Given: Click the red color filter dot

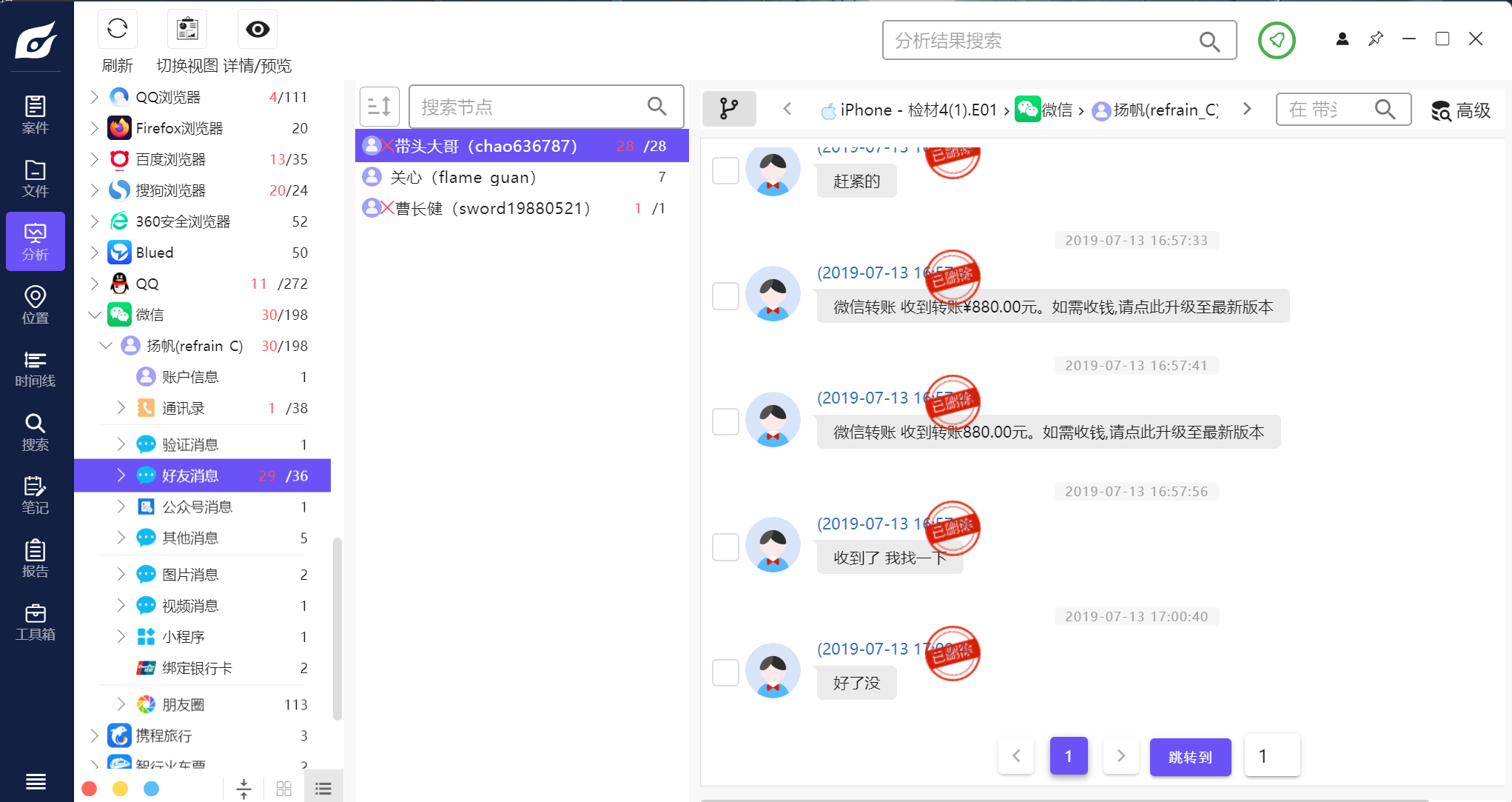Looking at the screenshot, I should click(90, 789).
